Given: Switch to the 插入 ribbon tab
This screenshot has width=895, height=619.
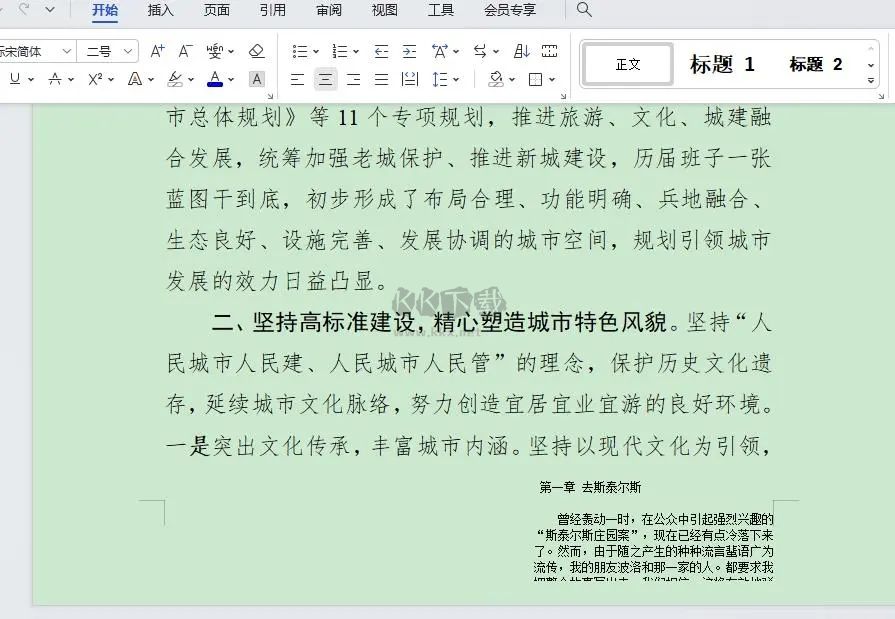Looking at the screenshot, I should pyautogui.click(x=162, y=11).
